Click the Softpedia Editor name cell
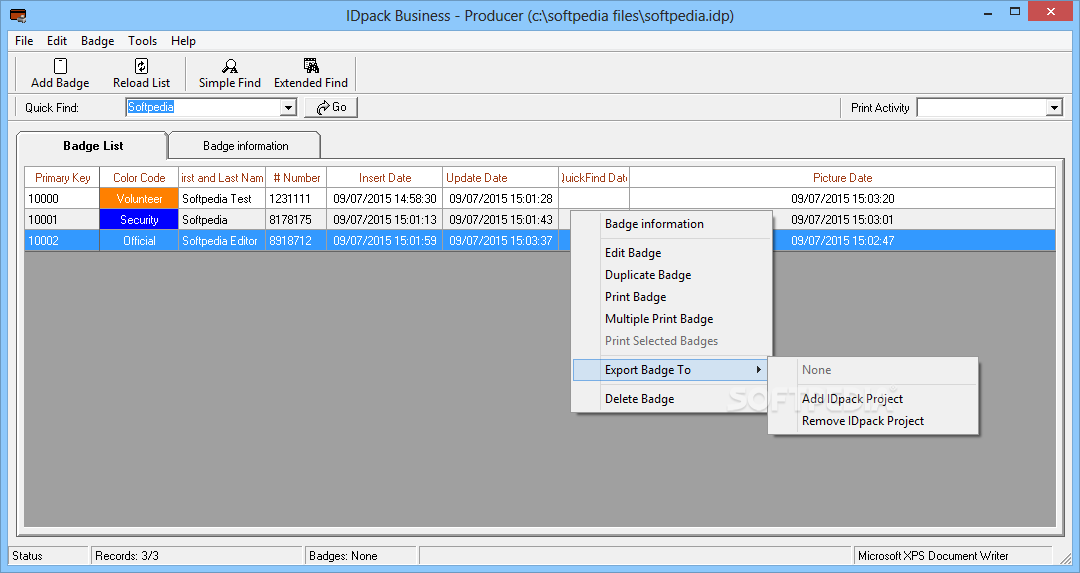 (x=222, y=241)
